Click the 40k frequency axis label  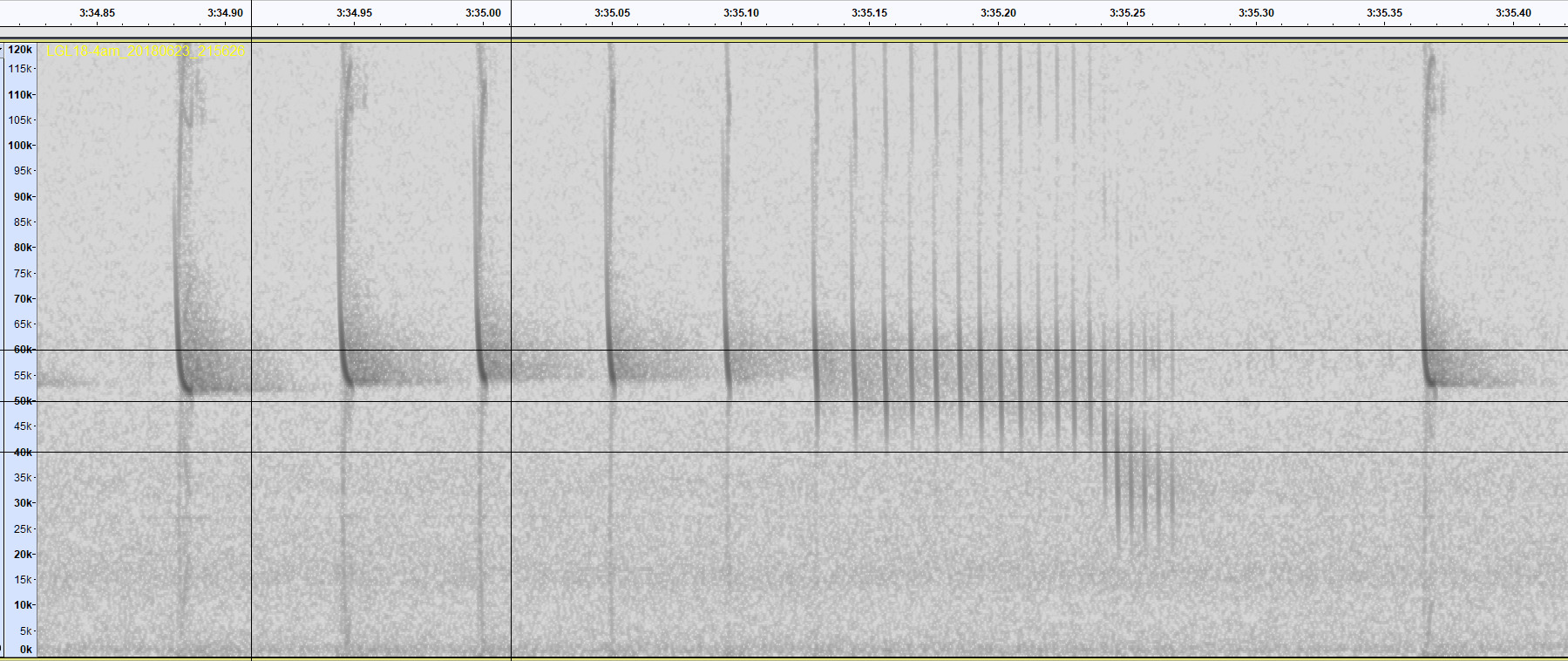pyautogui.click(x=23, y=453)
